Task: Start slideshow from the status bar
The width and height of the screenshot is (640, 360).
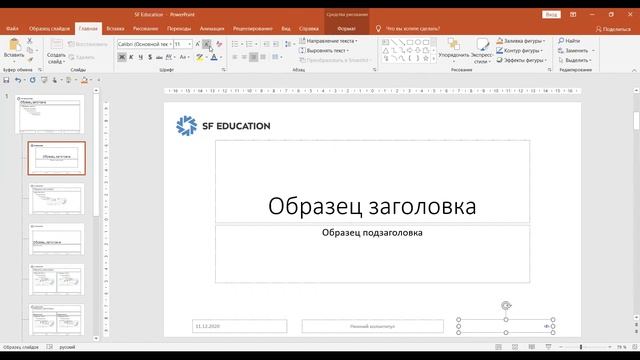Action: coord(548,347)
